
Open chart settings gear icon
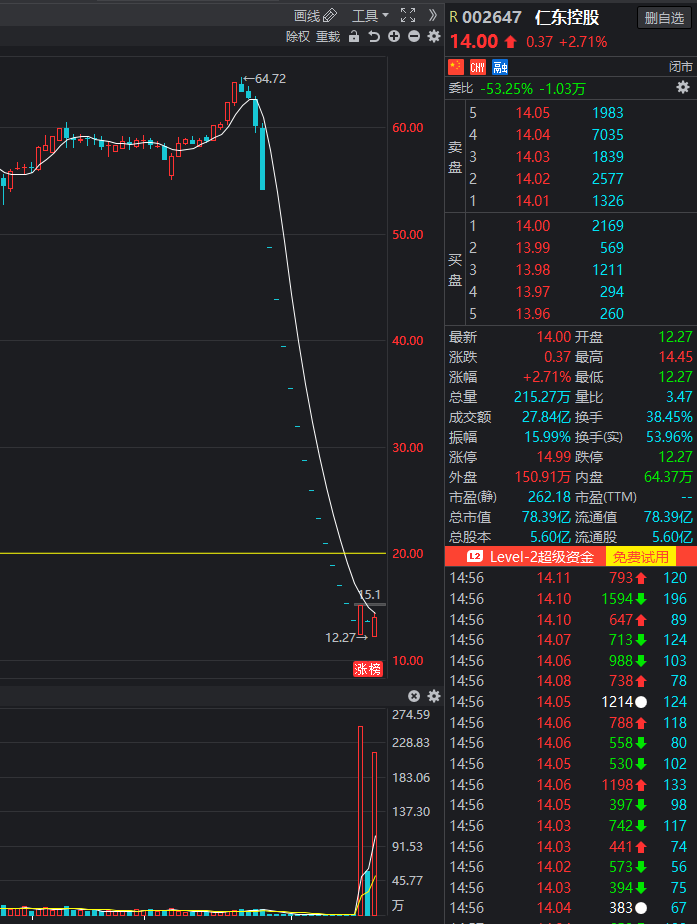coord(434,37)
